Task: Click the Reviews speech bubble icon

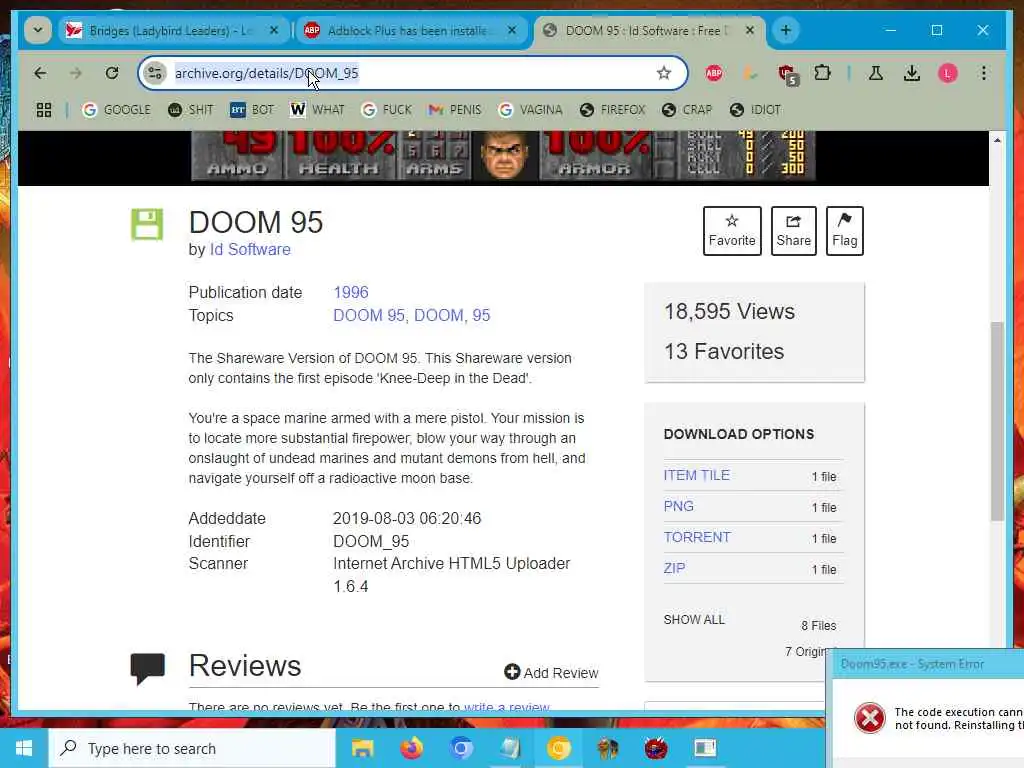Action: tap(148, 669)
